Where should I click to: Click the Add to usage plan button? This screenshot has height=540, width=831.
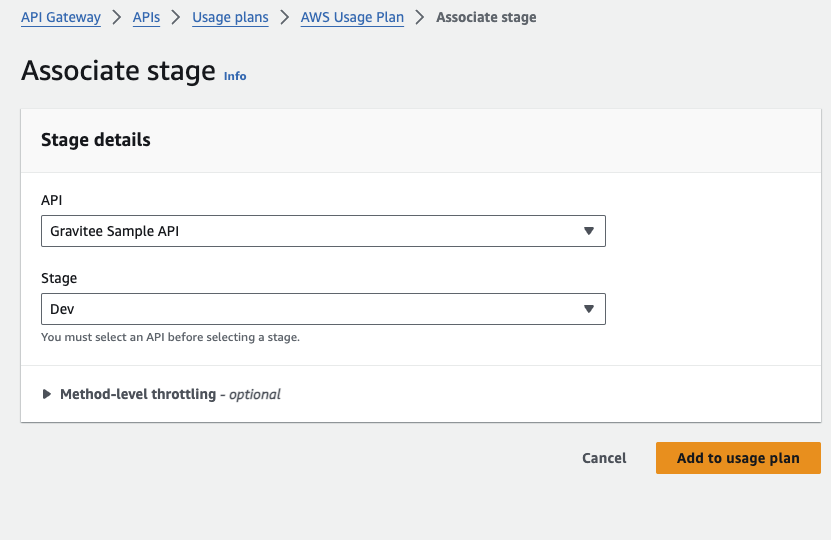point(738,458)
